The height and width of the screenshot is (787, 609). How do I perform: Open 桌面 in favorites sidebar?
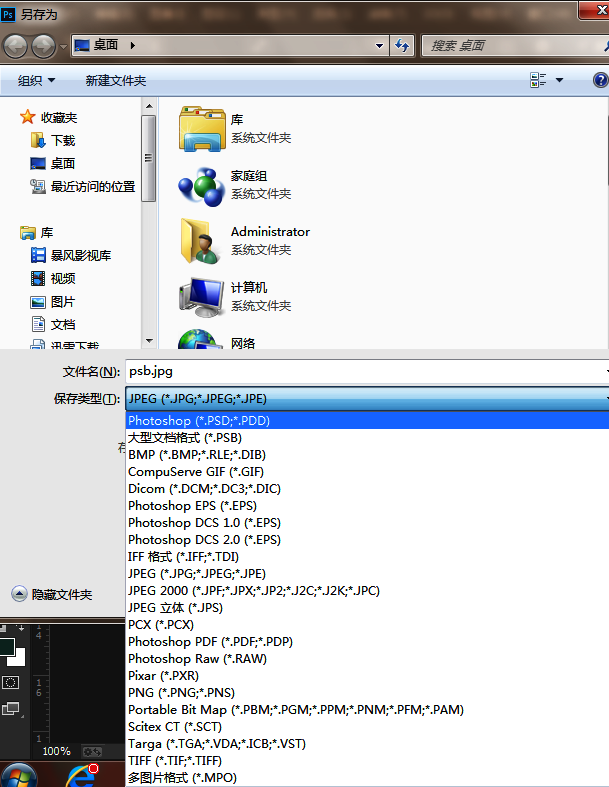pyautogui.click(x=53, y=164)
